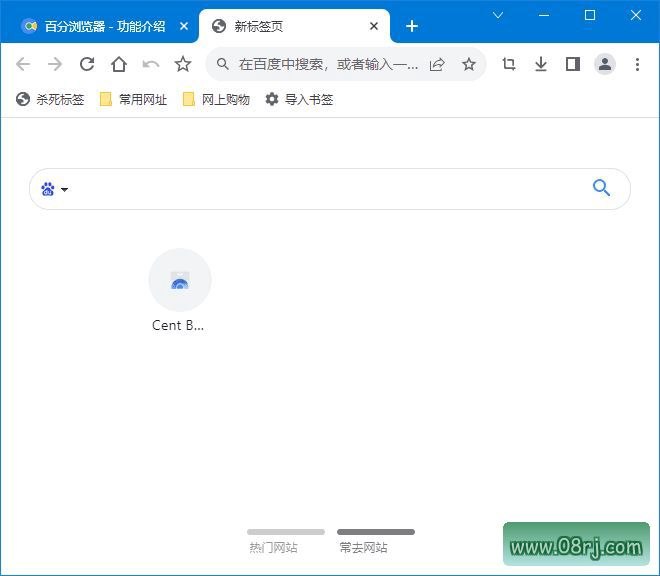
Task: Expand Baidu search engine selector
Action: (55, 189)
